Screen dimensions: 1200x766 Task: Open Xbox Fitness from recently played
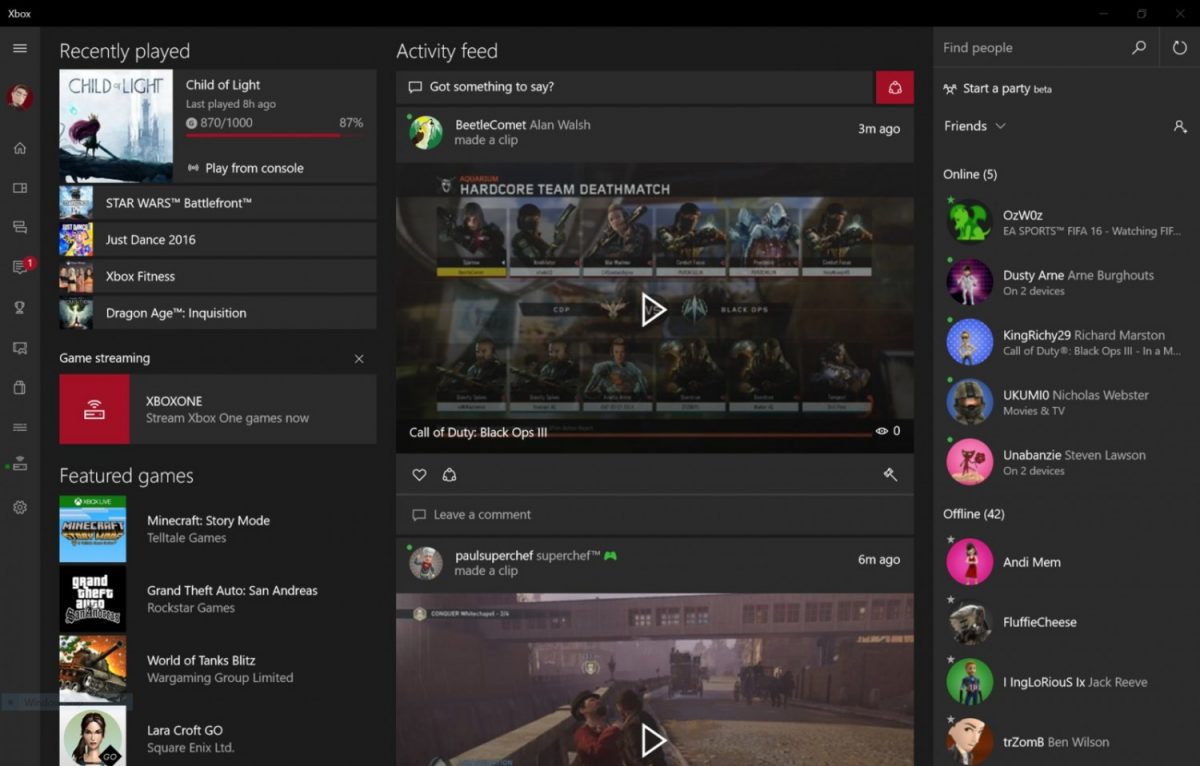coord(218,276)
